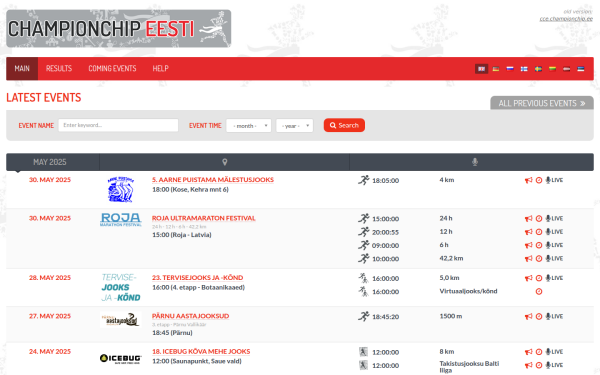Click the microphone column header
The height and width of the screenshot is (375, 600).
[x=474, y=162]
